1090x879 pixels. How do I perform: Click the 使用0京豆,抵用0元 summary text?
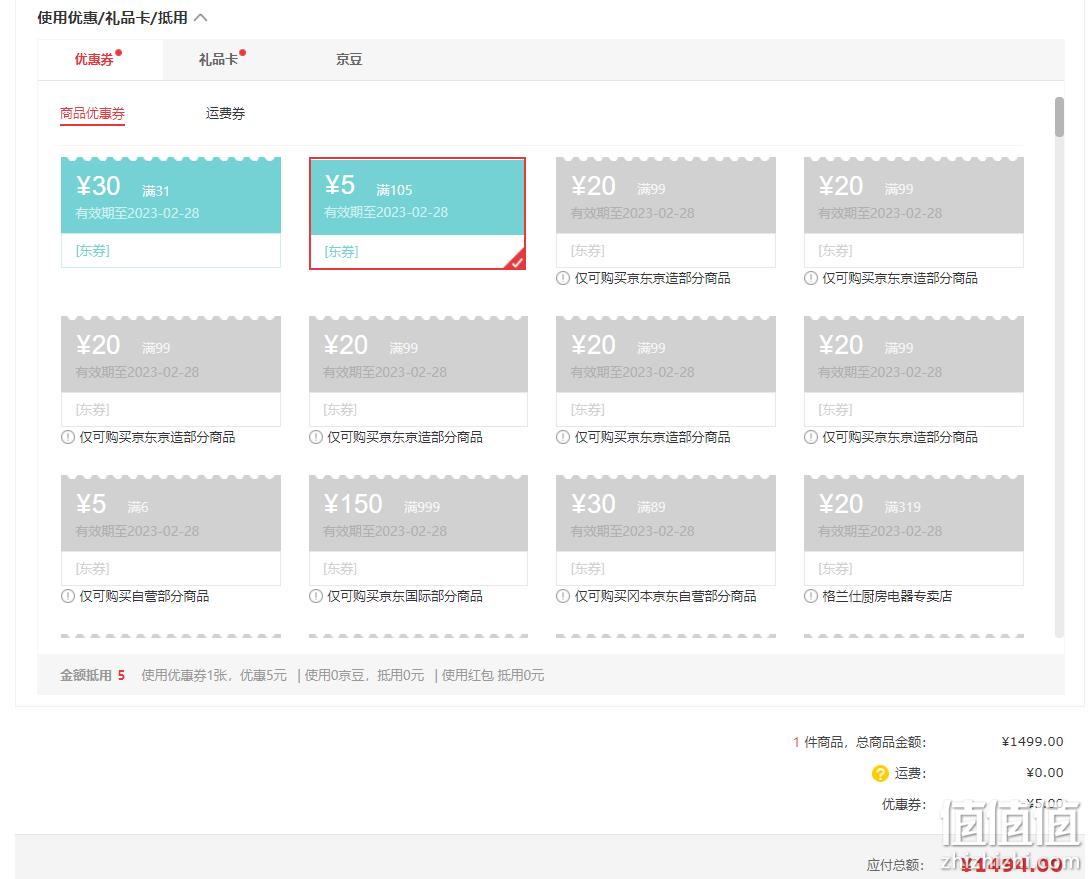pos(364,675)
